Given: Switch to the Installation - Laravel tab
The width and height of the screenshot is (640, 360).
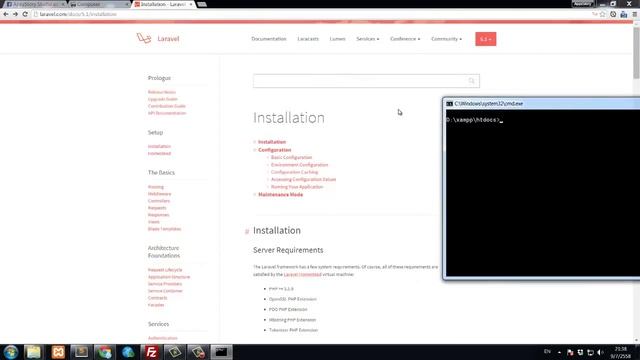Looking at the screenshot, I should 162,4.
